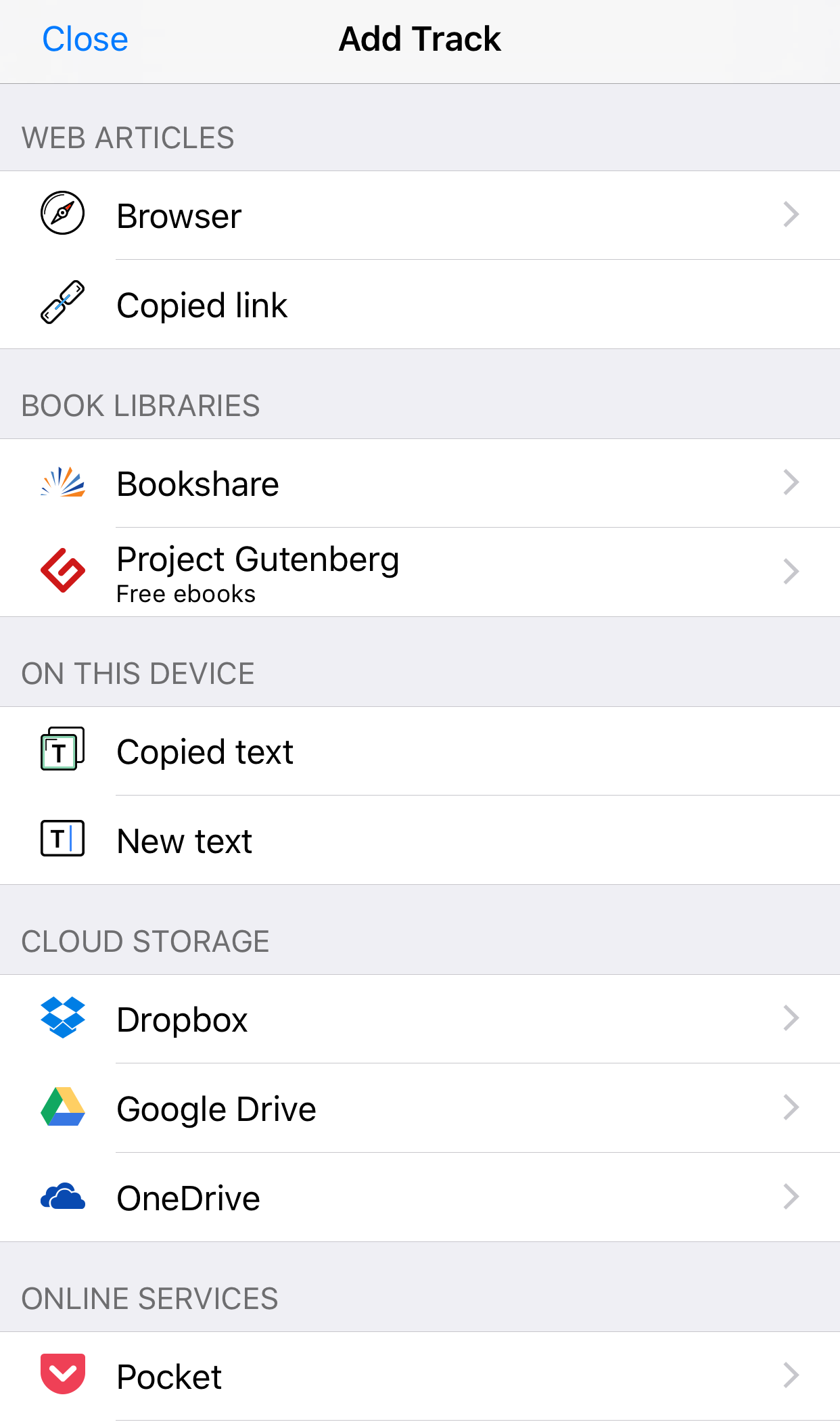This screenshot has height=1422, width=840.
Task: Tap the New text cursor icon
Action: [63, 838]
